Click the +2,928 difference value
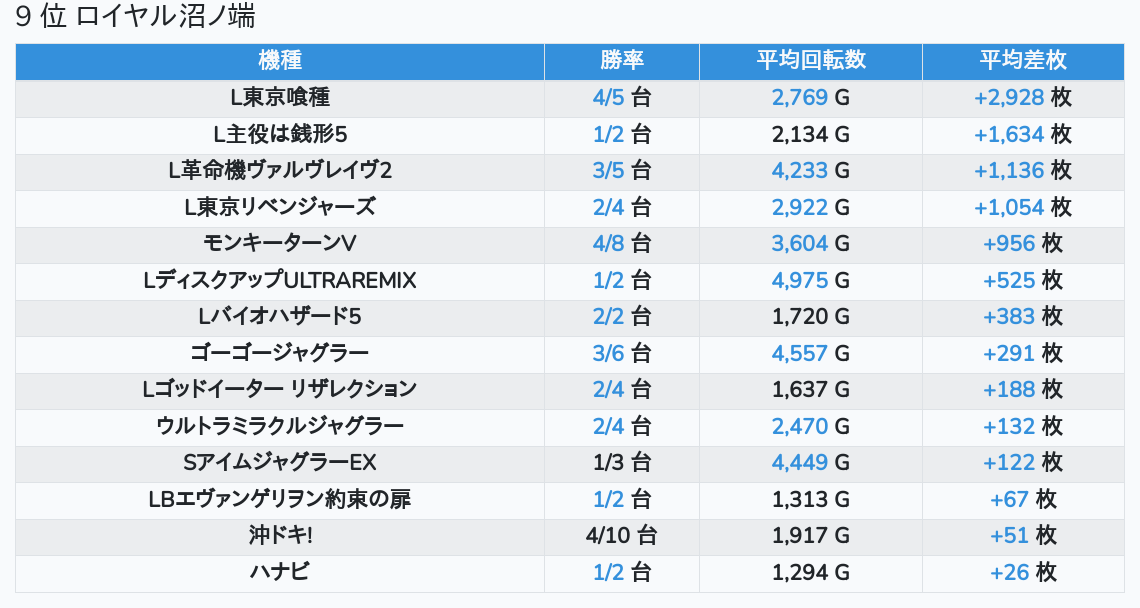Image resolution: width=1140 pixels, height=608 pixels. click(x=1009, y=98)
